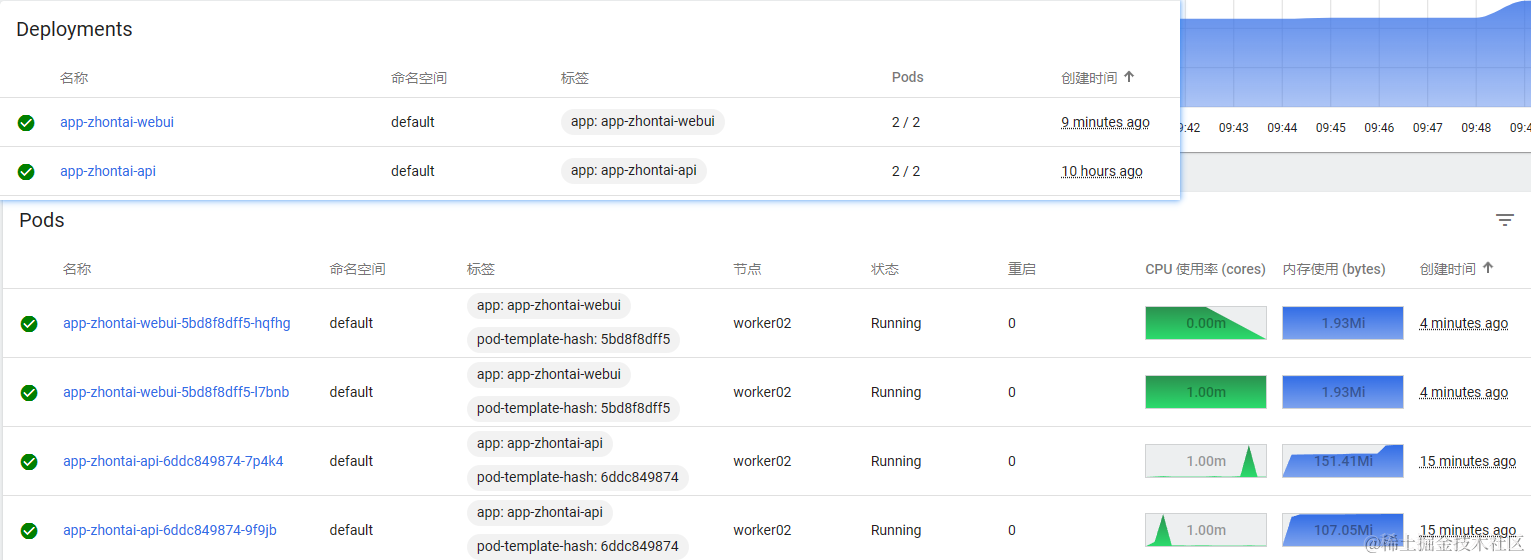The height and width of the screenshot is (560, 1531).
Task: Toggle Pods sort arrow next to 创建时间
Action: click(x=1488, y=268)
